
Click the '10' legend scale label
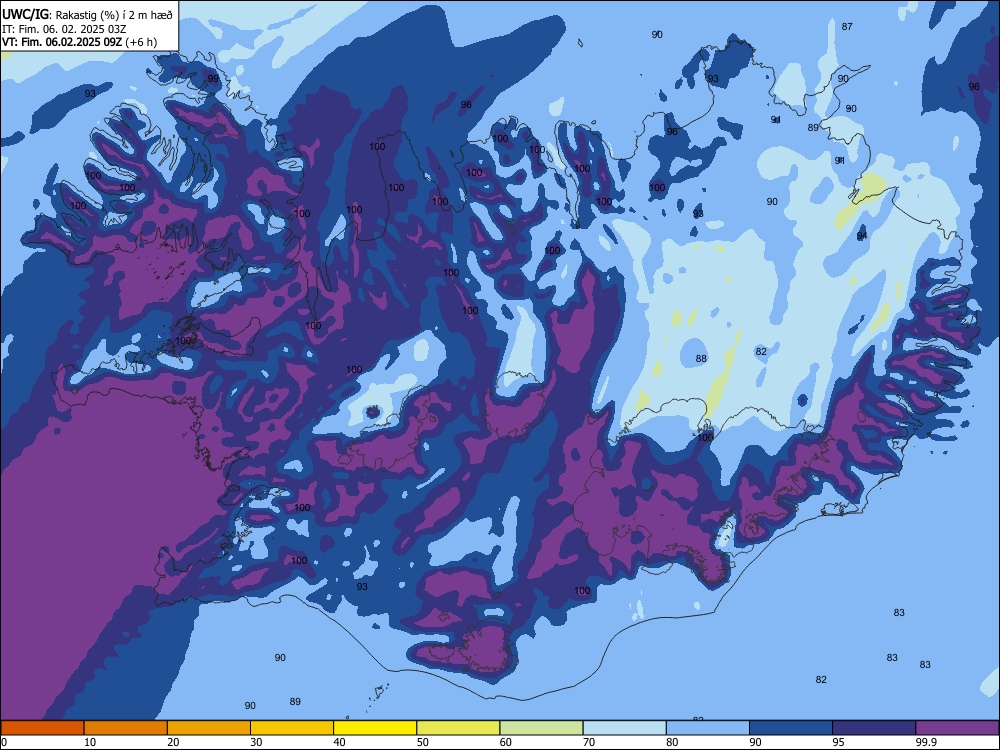[90, 742]
